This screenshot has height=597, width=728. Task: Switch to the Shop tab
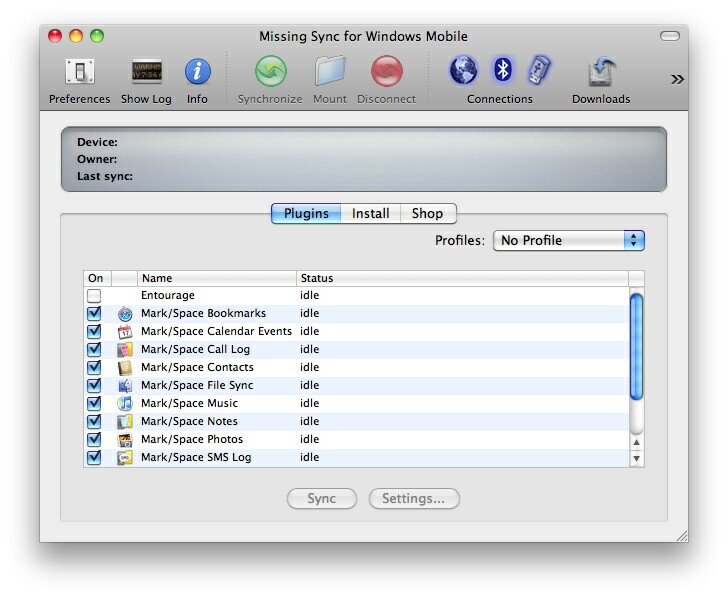pos(428,214)
